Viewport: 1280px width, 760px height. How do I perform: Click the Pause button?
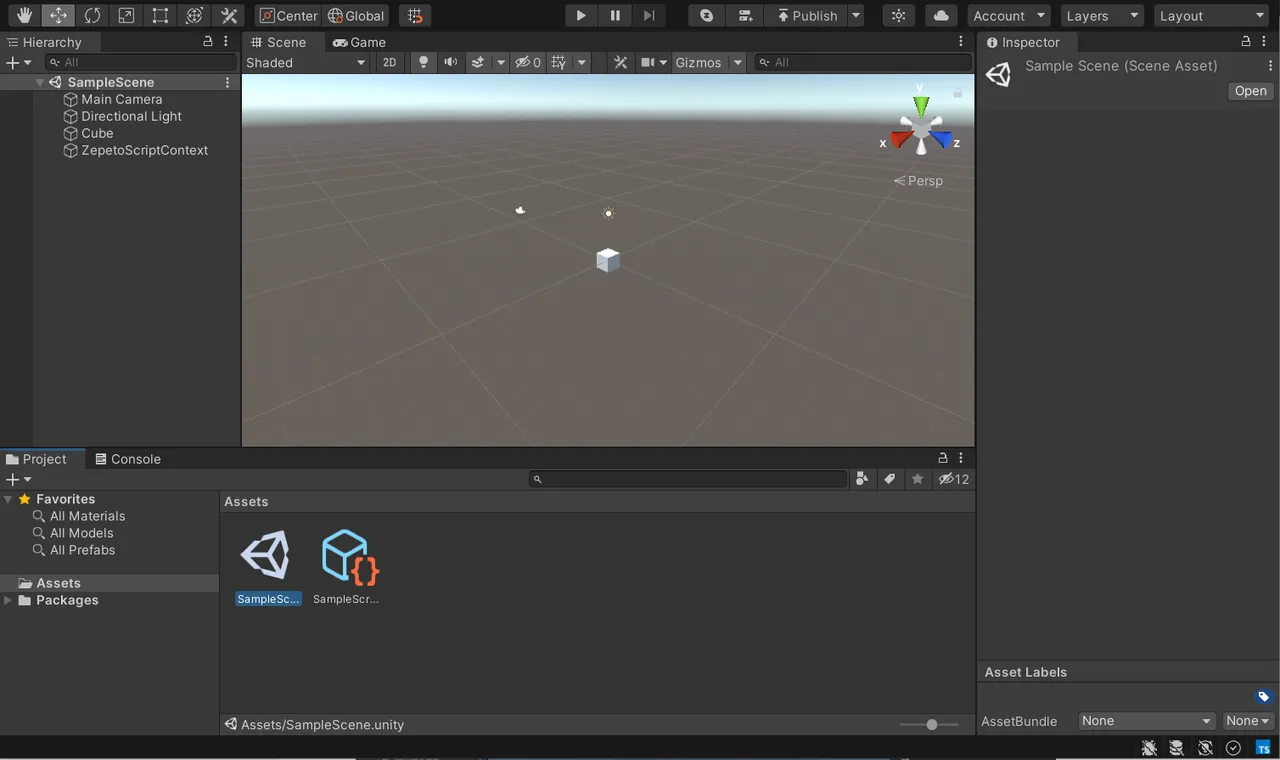pyautogui.click(x=615, y=15)
